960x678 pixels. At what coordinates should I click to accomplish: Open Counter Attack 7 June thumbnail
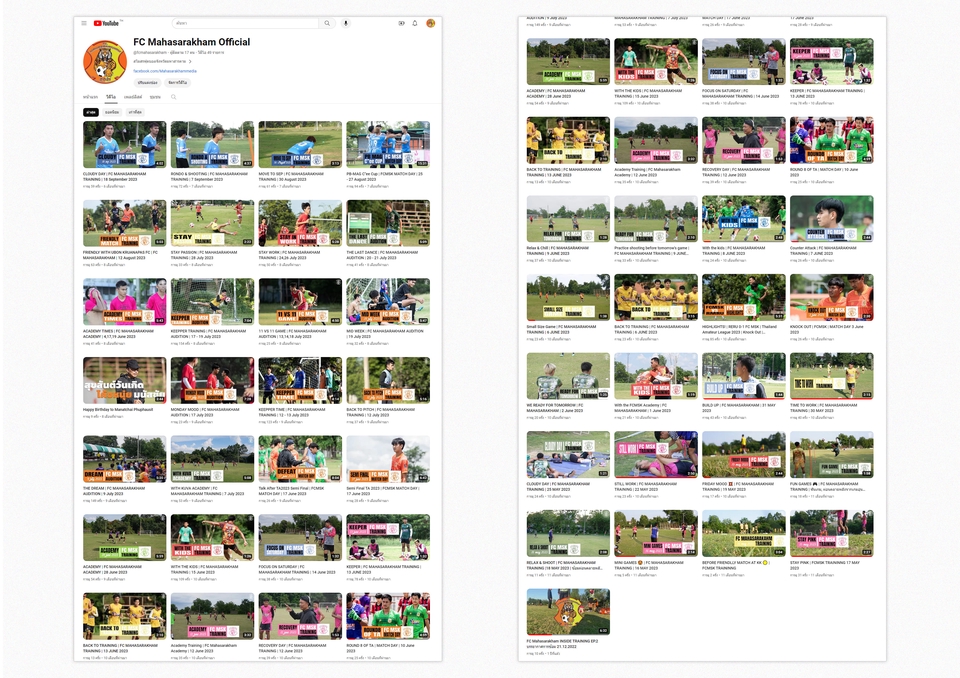[x=831, y=219]
